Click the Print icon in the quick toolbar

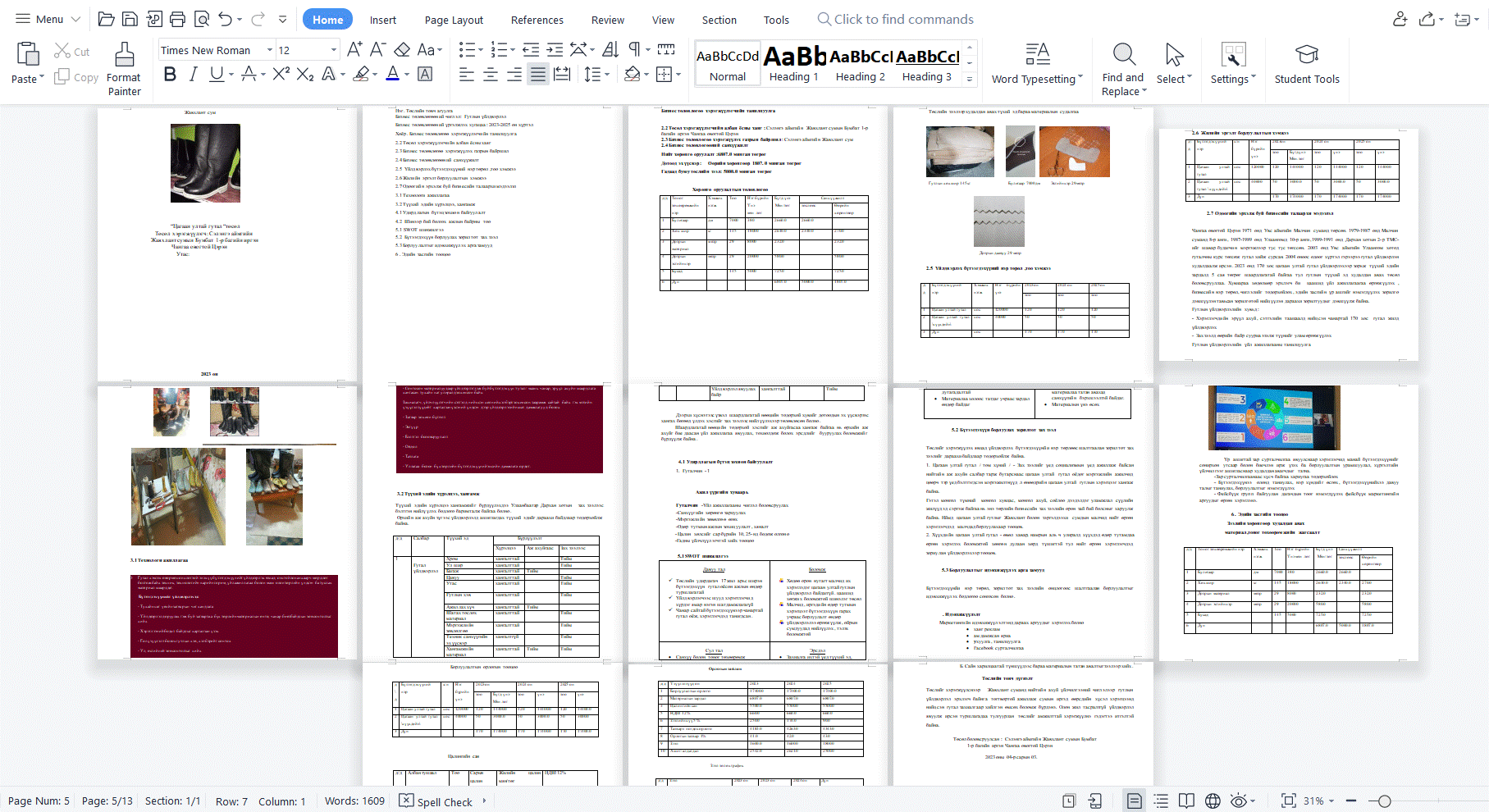tap(177, 19)
